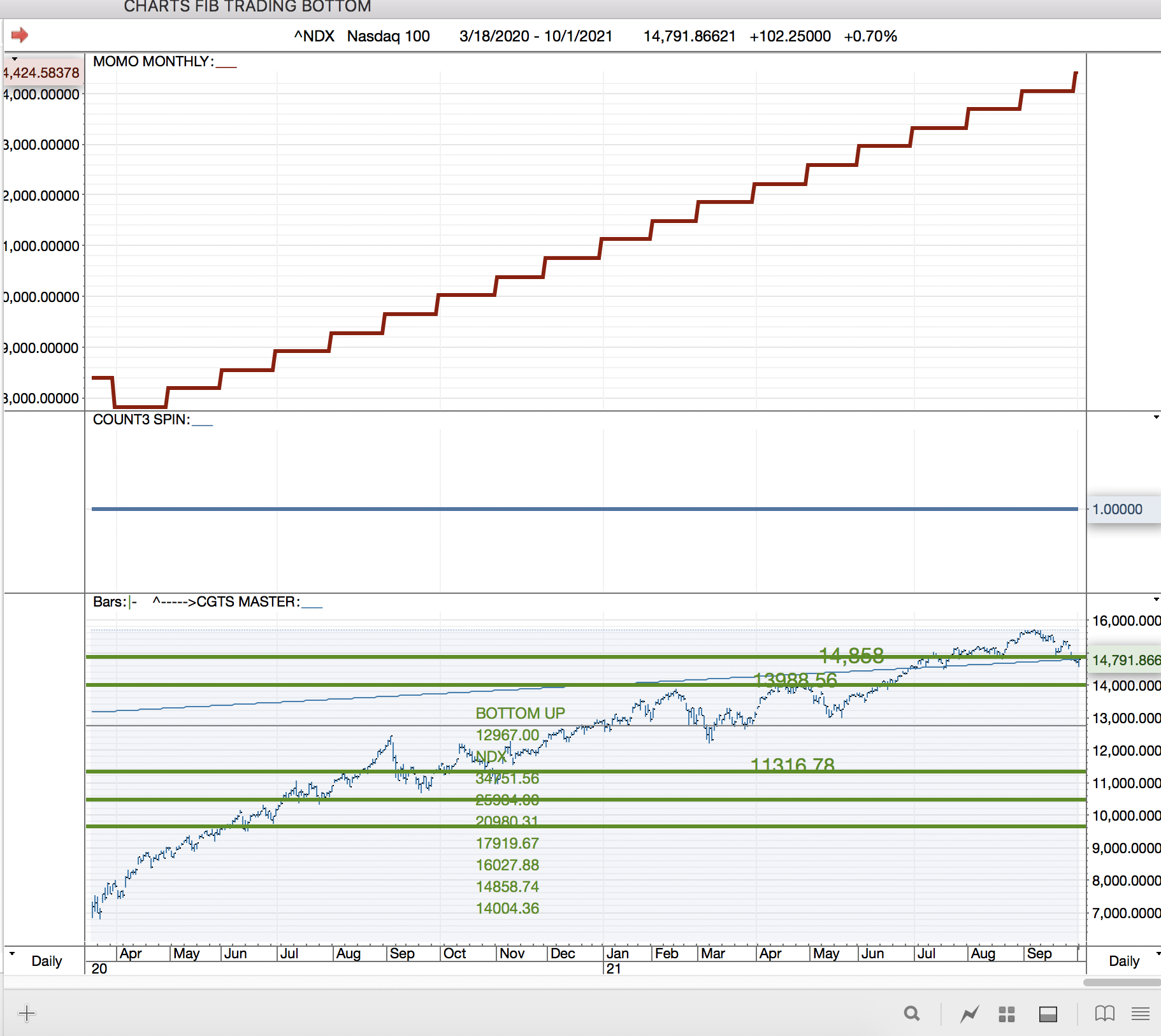The width and height of the screenshot is (1161, 1036).
Task: Toggle the bottom panel split icon
Action: pyautogui.click(x=1048, y=1014)
